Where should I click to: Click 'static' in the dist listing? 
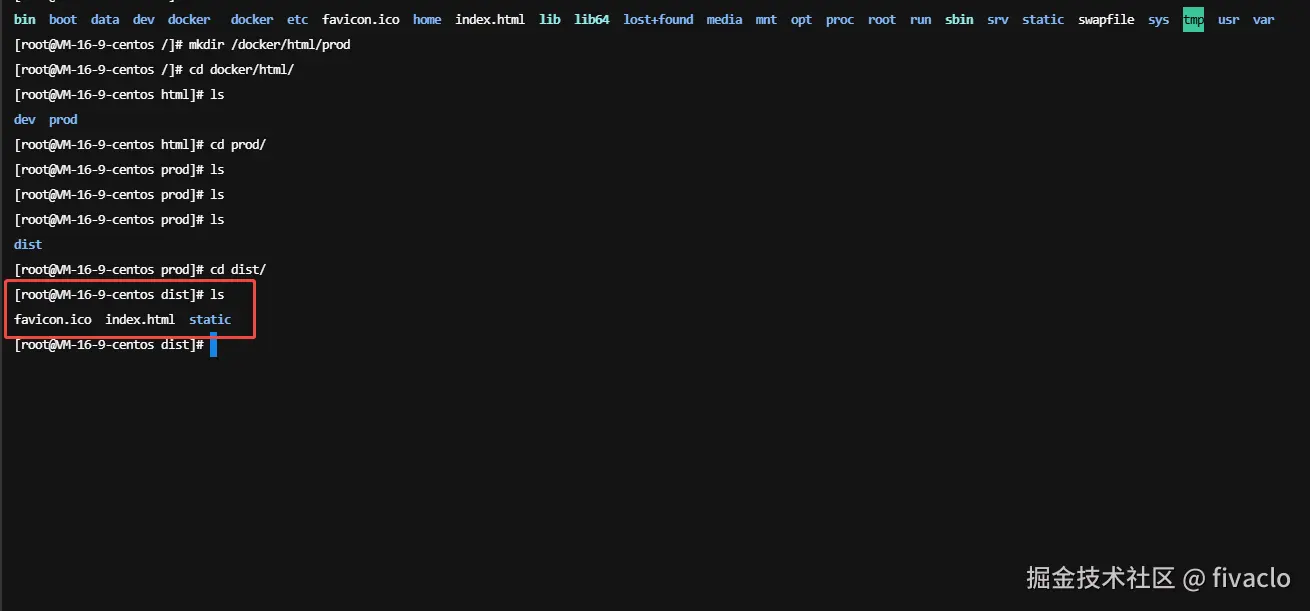click(x=210, y=320)
